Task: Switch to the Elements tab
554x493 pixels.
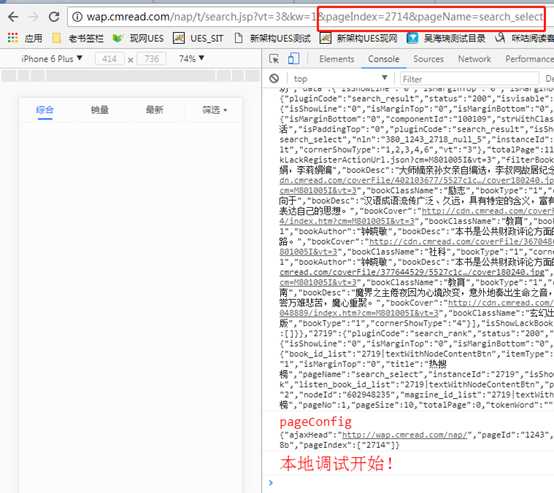Action: [337, 59]
